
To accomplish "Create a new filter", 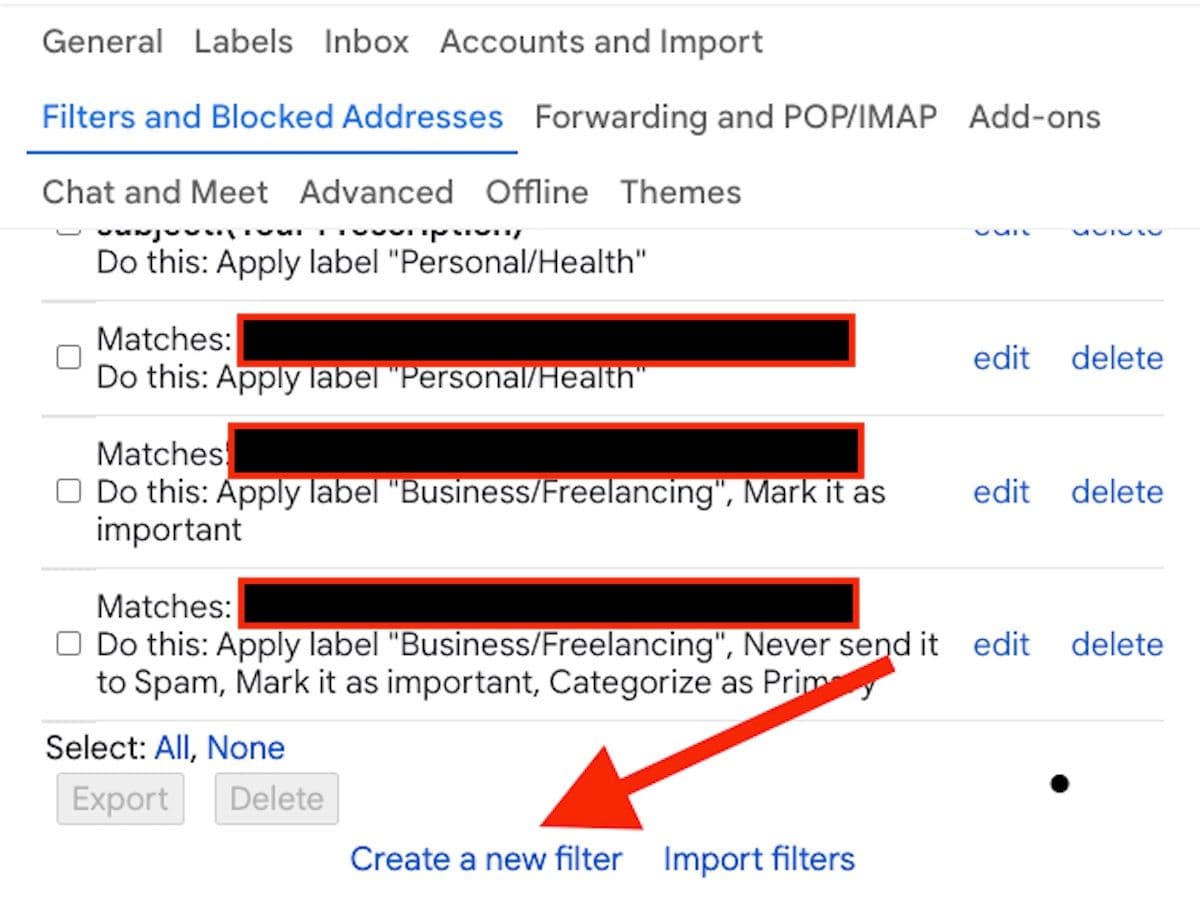I will coord(487,858).
